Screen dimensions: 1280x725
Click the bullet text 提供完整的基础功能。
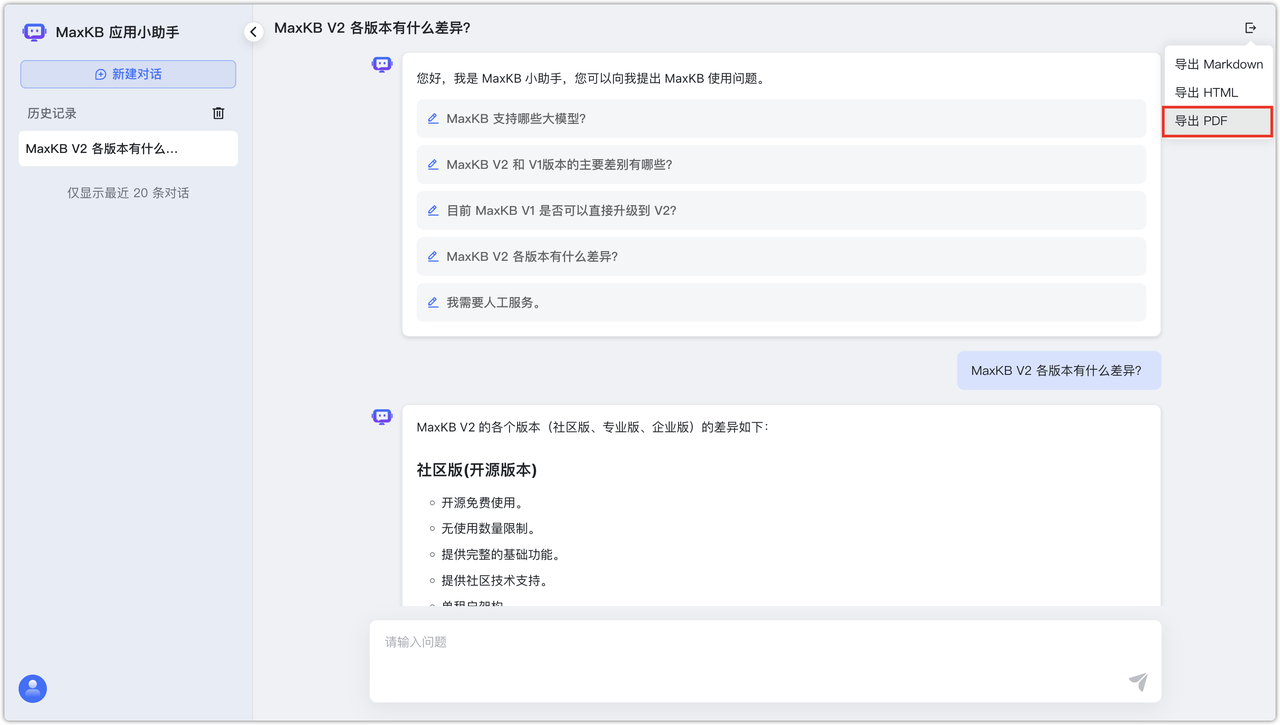[x=501, y=554]
